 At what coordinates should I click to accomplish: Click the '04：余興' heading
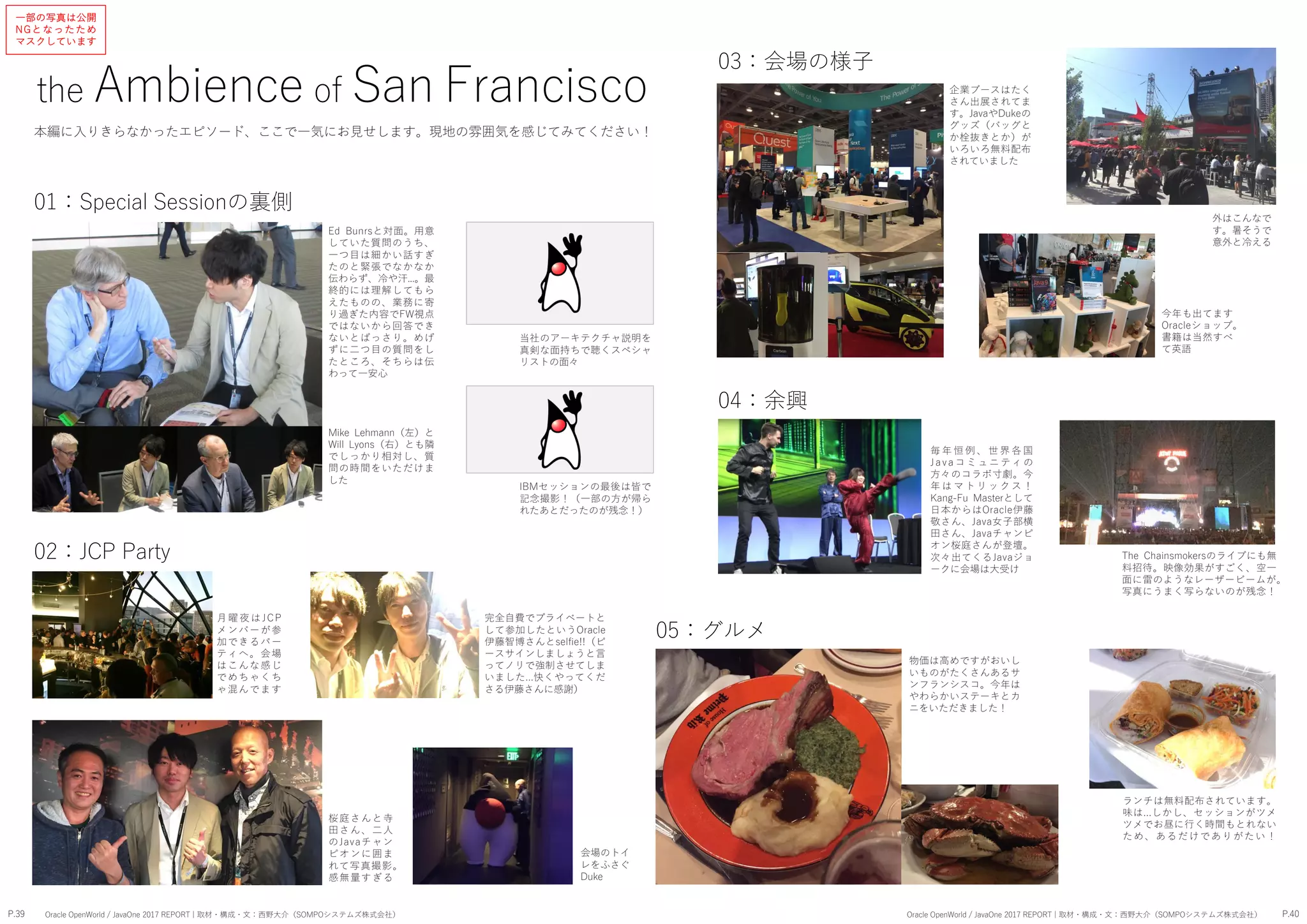tap(763, 400)
